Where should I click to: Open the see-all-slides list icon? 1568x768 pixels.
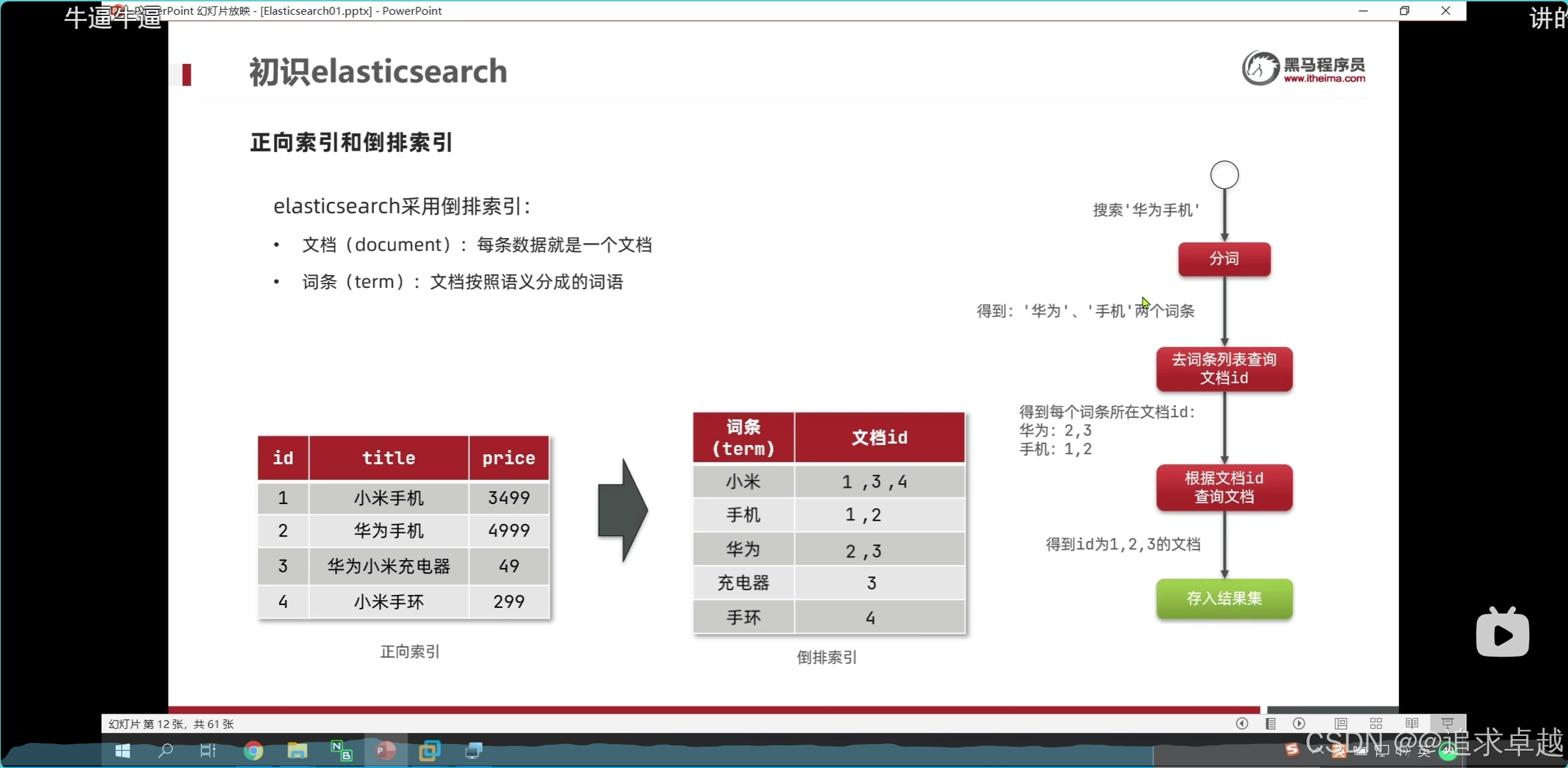pyautogui.click(x=1270, y=724)
